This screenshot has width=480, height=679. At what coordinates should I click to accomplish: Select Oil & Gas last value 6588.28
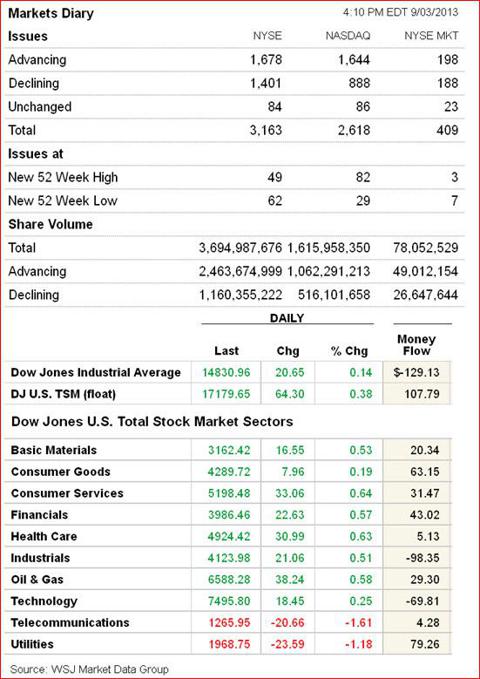(229, 579)
